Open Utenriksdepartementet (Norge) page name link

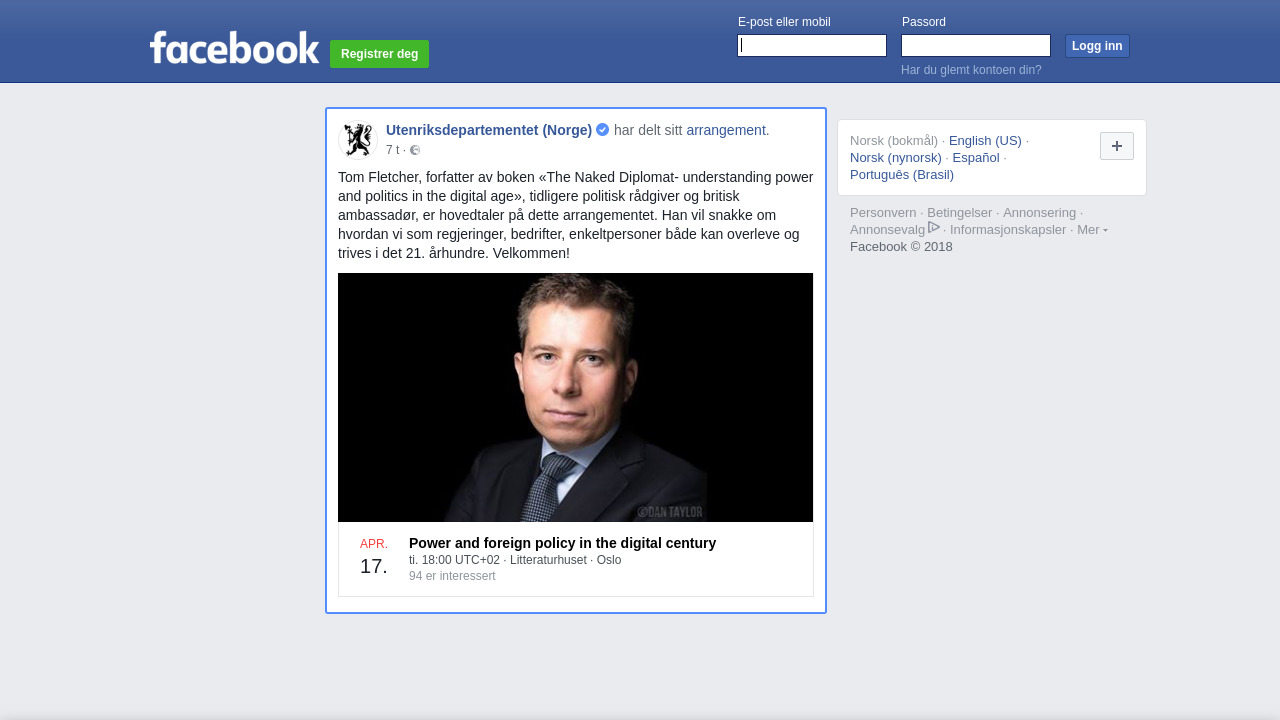tap(489, 130)
